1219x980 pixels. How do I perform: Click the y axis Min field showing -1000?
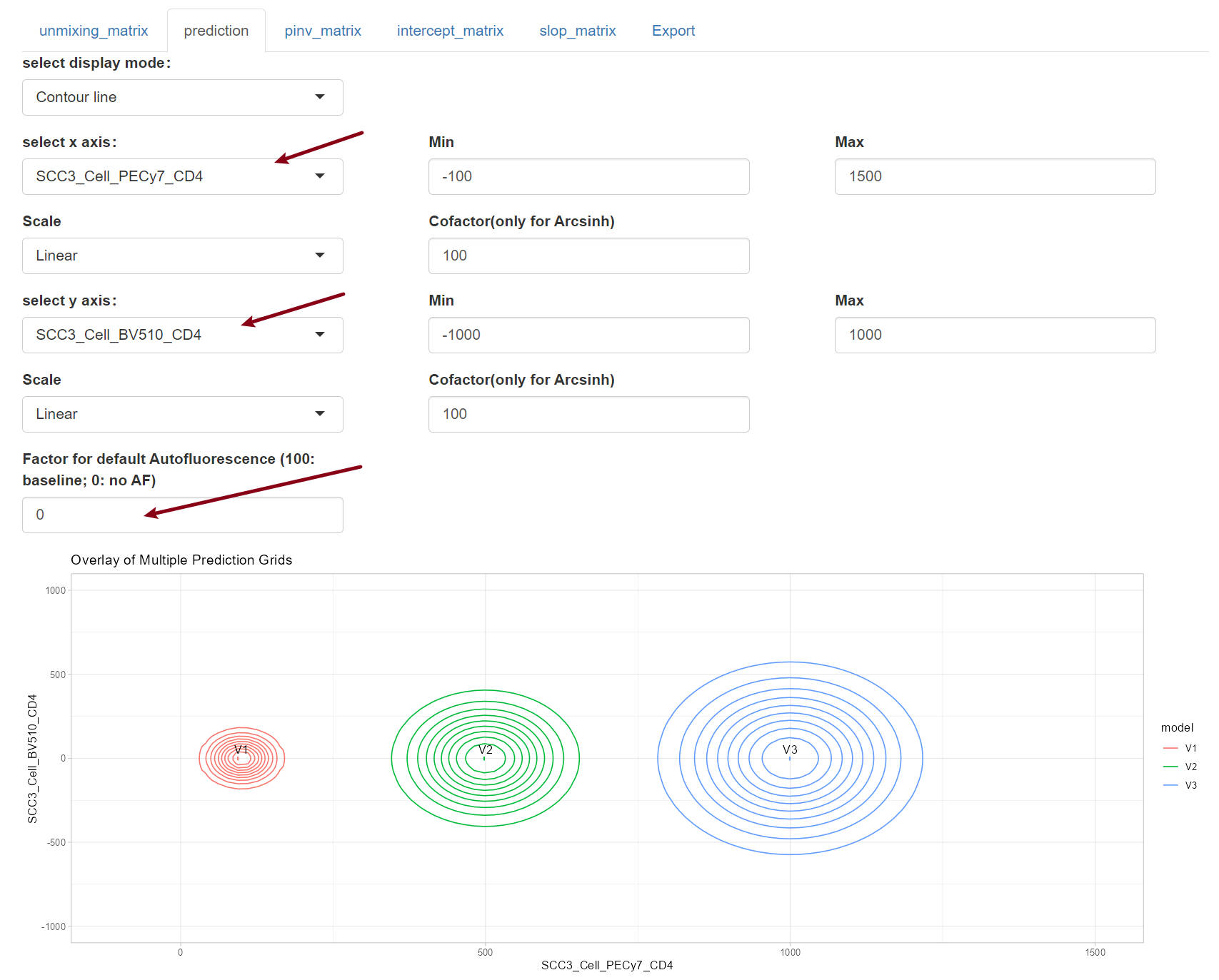pyautogui.click(x=588, y=335)
